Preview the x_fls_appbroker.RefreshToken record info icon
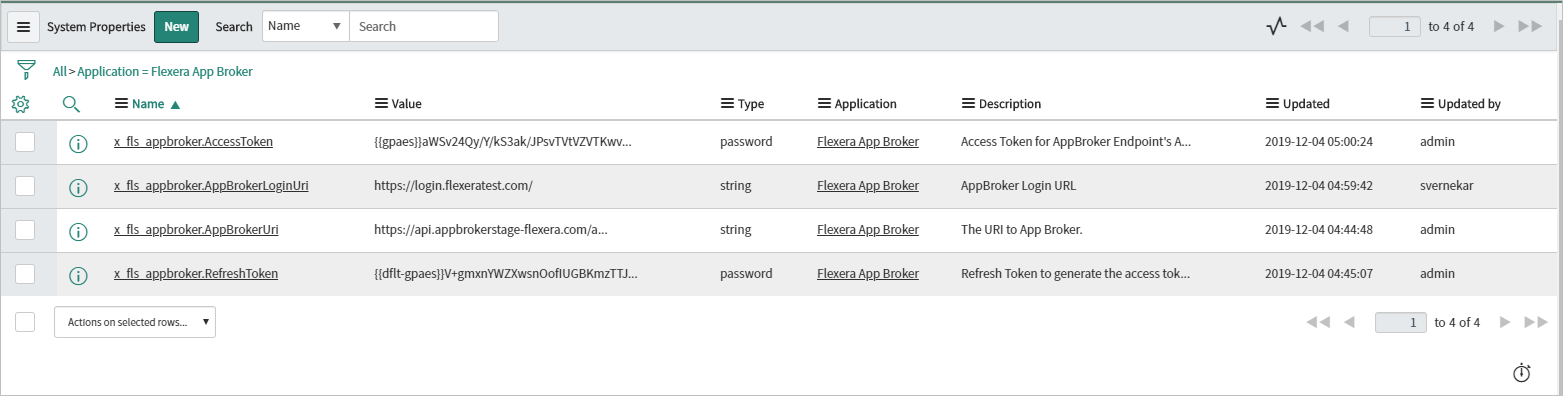This screenshot has height=396, width=1563. pyautogui.click(x=78, y=274)
